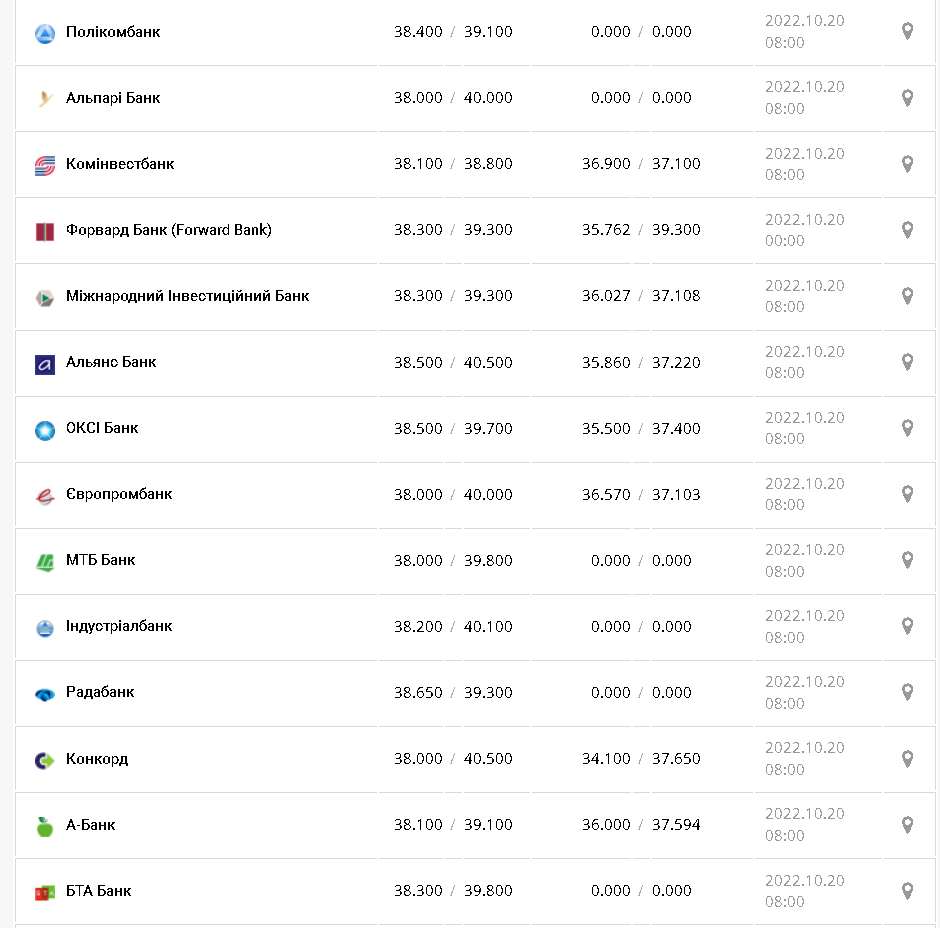This screenshot has width=940, height=928.
Task: Open Форвард Банк (Forward Bank) link
Action: pyautogui.click(x=168, y=230)
